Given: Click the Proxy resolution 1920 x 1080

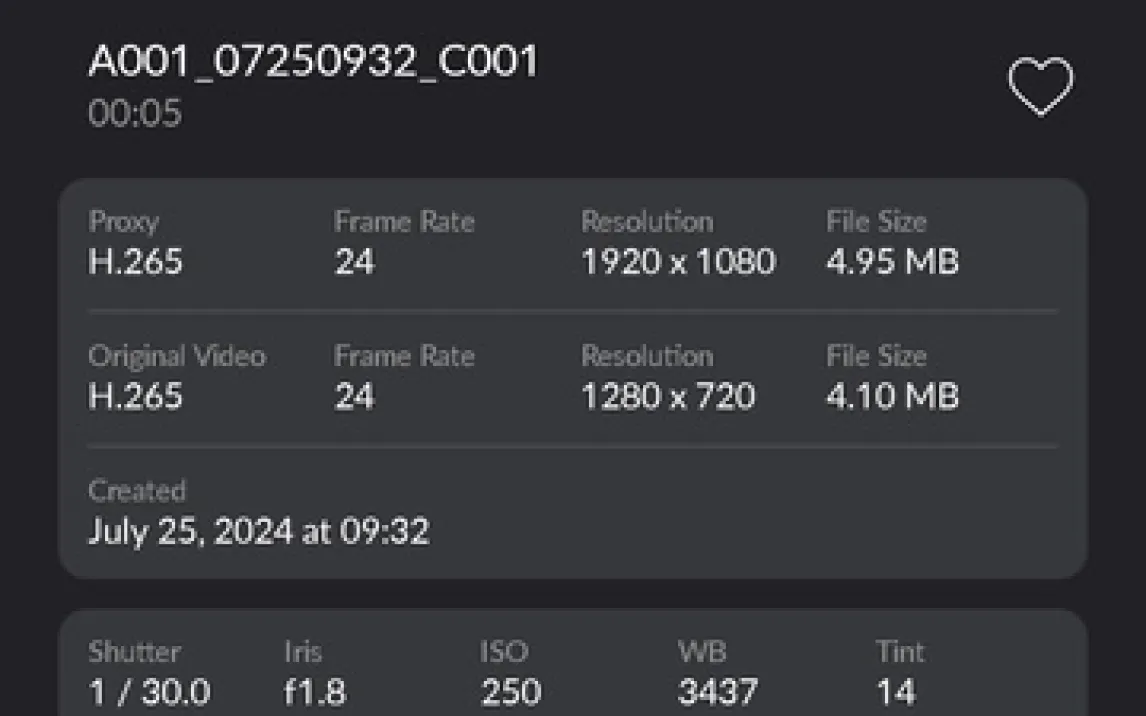Looking at the screenshot, I should tap(678, 262).
